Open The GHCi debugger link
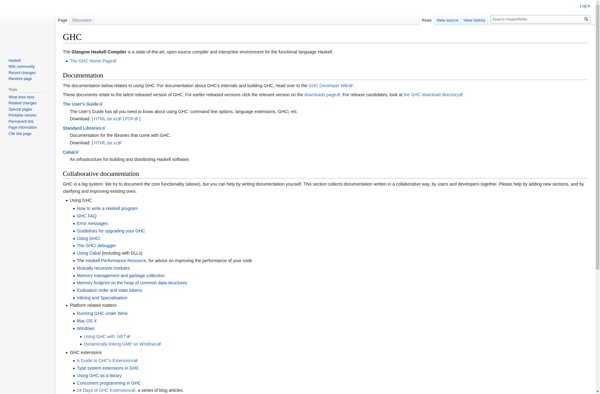This screenshot has width=600, height=394. point(96,246)
